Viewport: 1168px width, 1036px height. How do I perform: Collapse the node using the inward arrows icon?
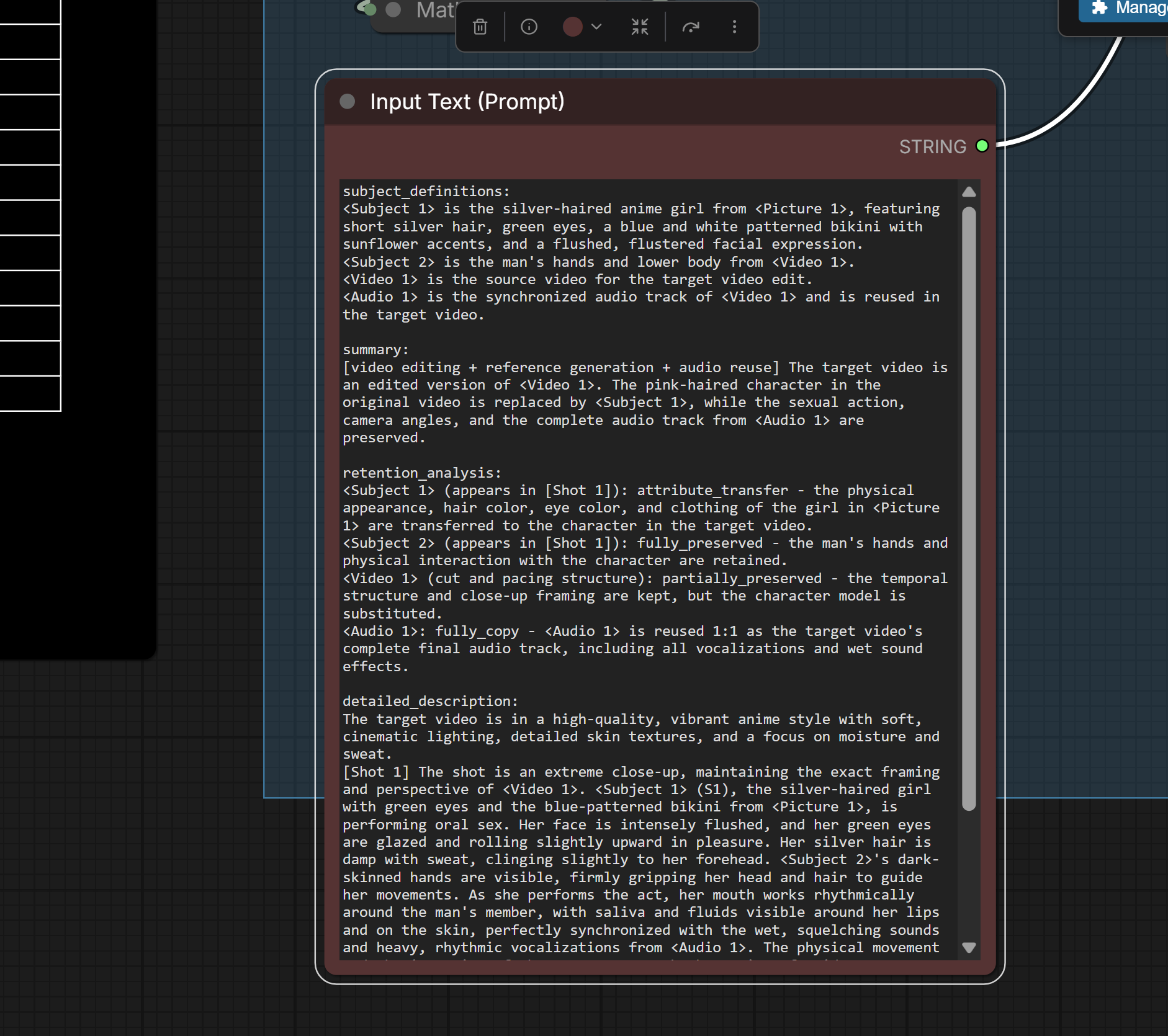[x=640, y=27]
